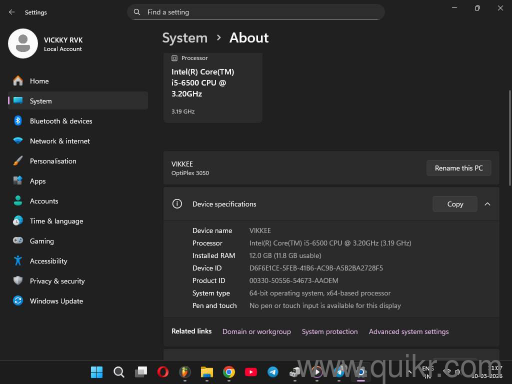Screen dimensions: 512x384
Task: Click the System type value text
Action: click(x=320, y=293)
